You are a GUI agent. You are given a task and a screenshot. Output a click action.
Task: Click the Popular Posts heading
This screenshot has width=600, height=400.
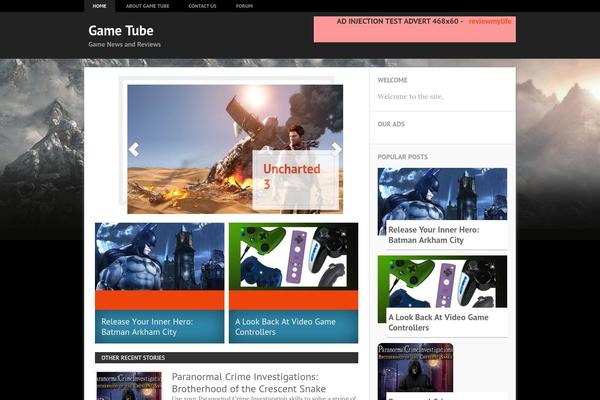[x=403, y=157]
